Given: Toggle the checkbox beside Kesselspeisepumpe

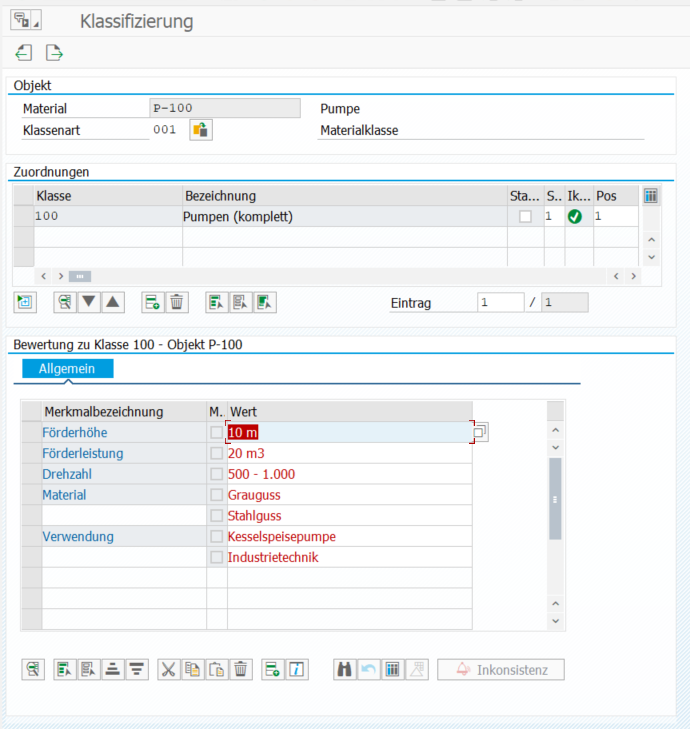Looking at the screenshot, I should point(216,537).
